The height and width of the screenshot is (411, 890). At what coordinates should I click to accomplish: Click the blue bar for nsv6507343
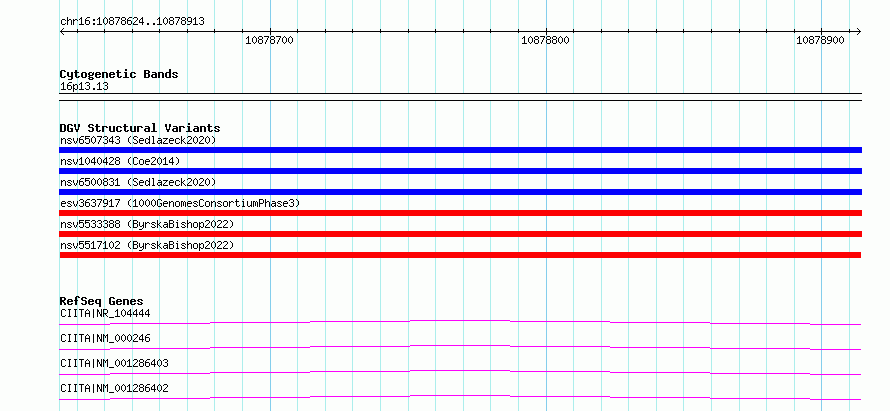pos(460,150)
